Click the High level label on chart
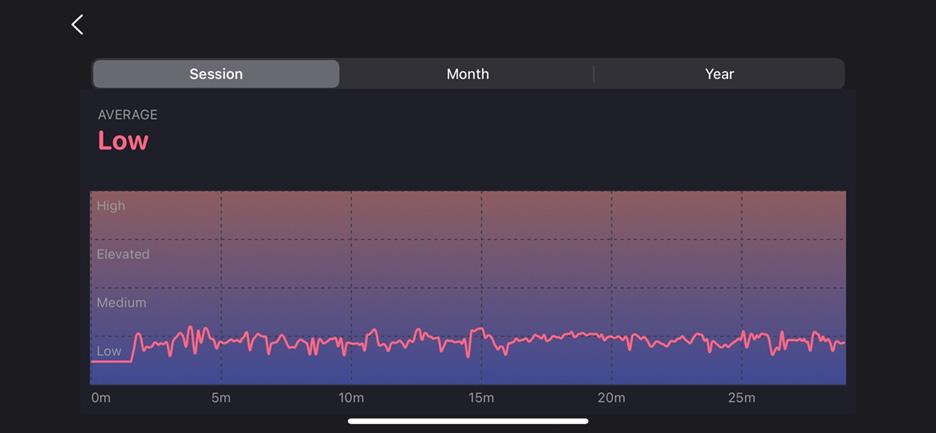This screenshot has height=433, width=936. pyautogui.click(x=111, y=206)
